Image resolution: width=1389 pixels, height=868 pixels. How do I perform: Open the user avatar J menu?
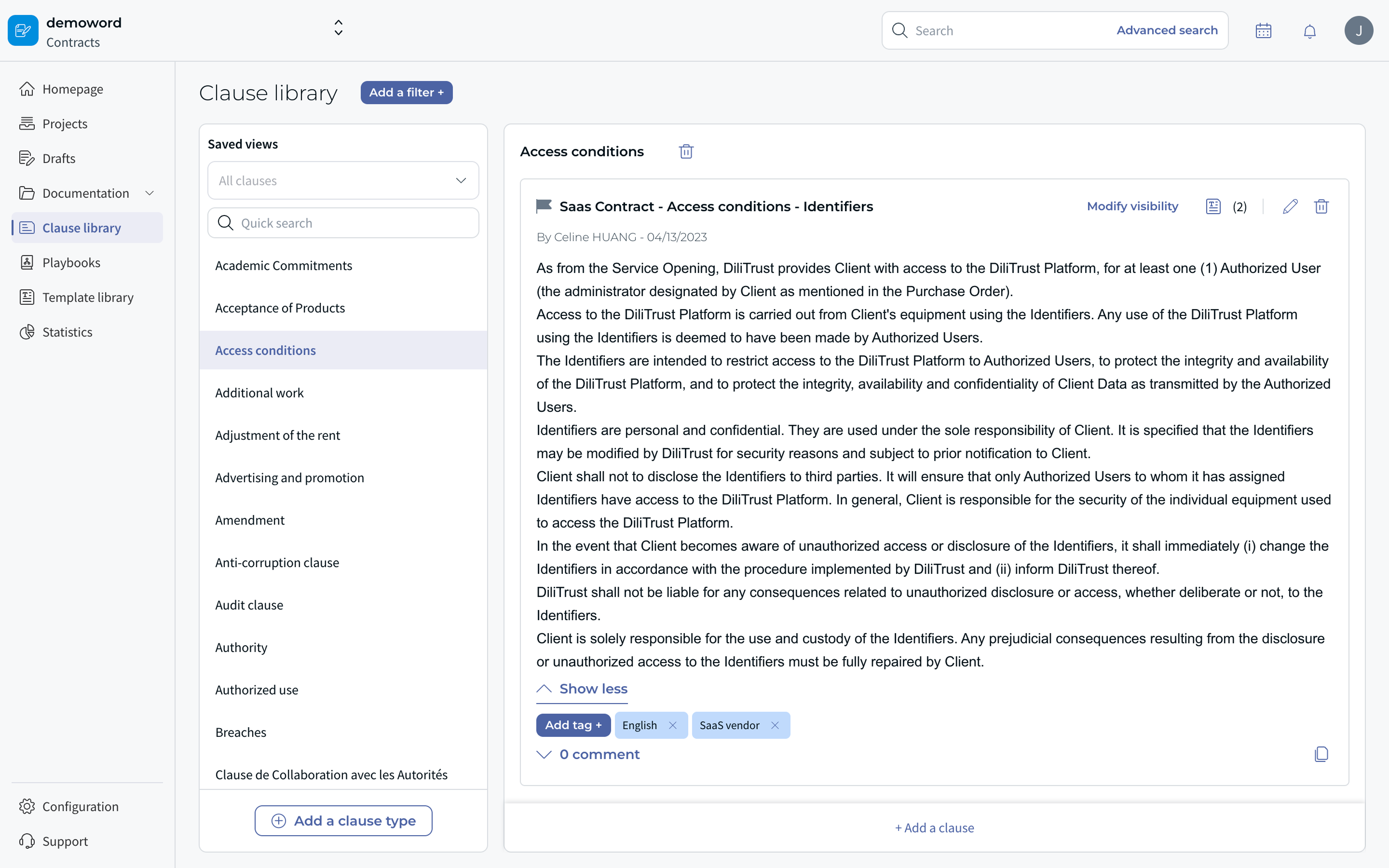(1358, 31)
